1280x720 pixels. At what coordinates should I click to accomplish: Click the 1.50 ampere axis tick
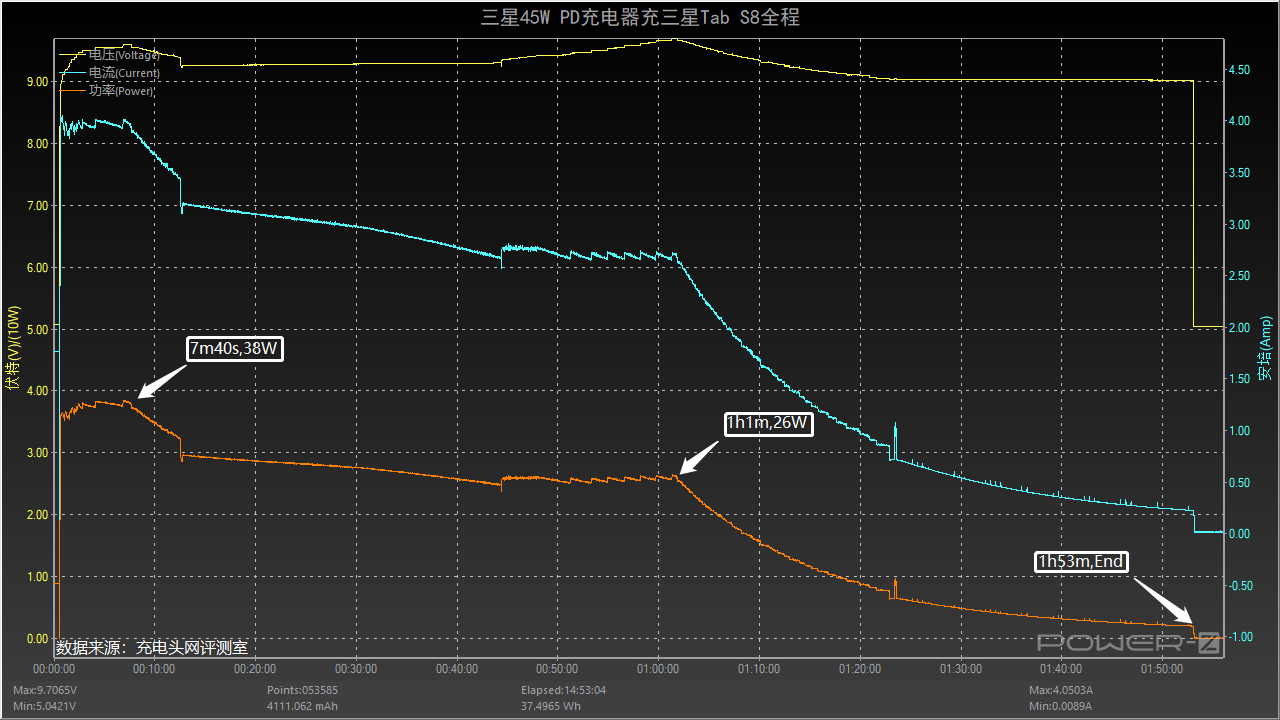[x=1239, y=379]
